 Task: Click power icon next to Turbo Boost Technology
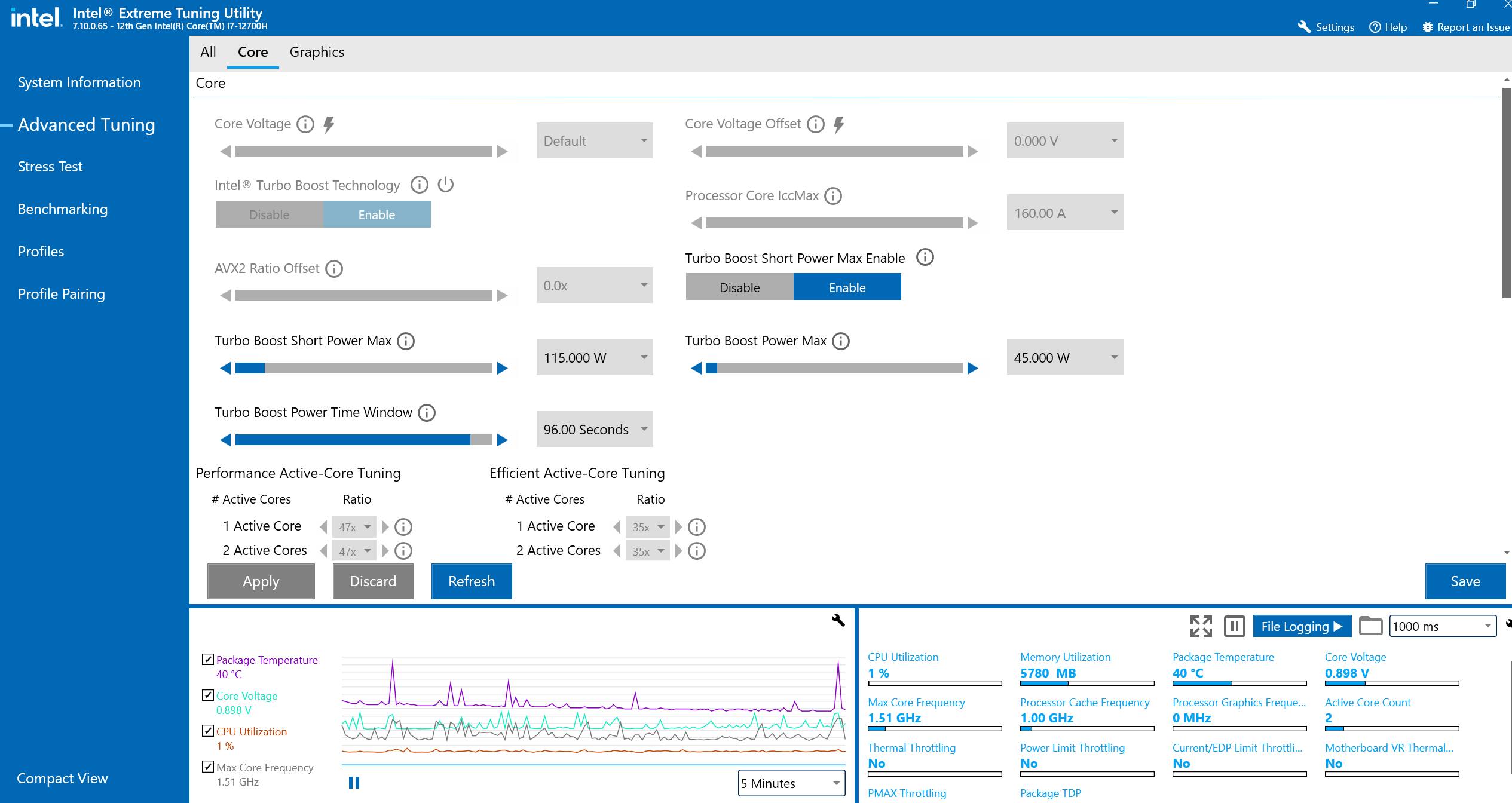click(x=446, y=185)
